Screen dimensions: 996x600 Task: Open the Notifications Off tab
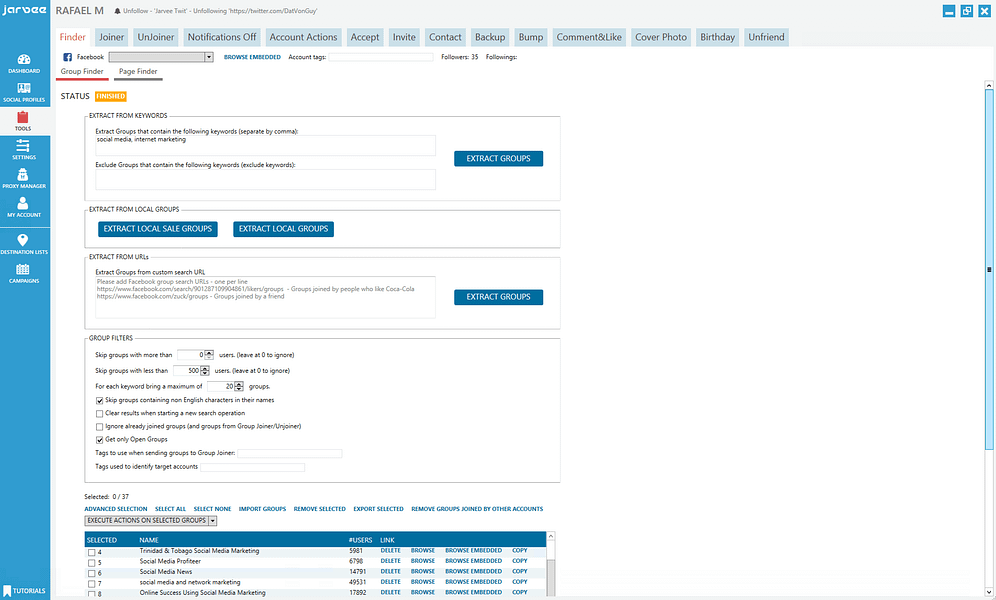pos(222,37)
